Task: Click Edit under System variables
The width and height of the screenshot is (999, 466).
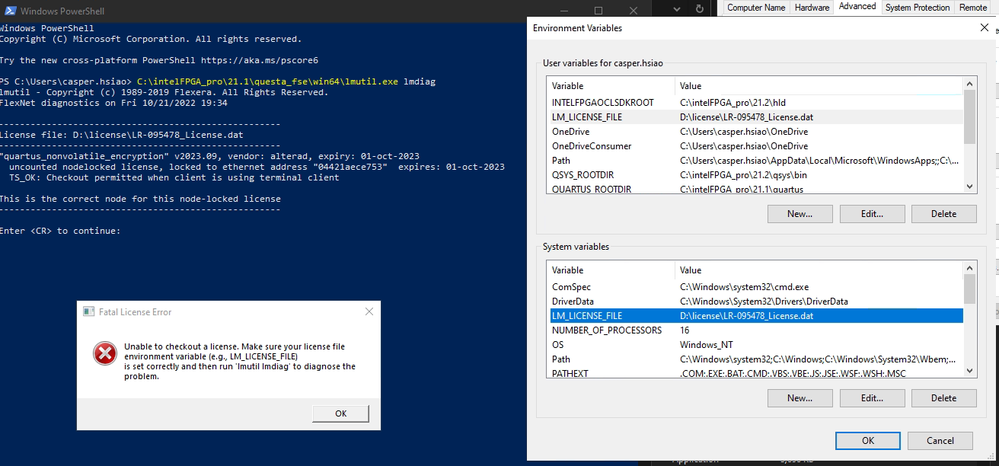Action: pyautogui.click(x=864, y=398)
